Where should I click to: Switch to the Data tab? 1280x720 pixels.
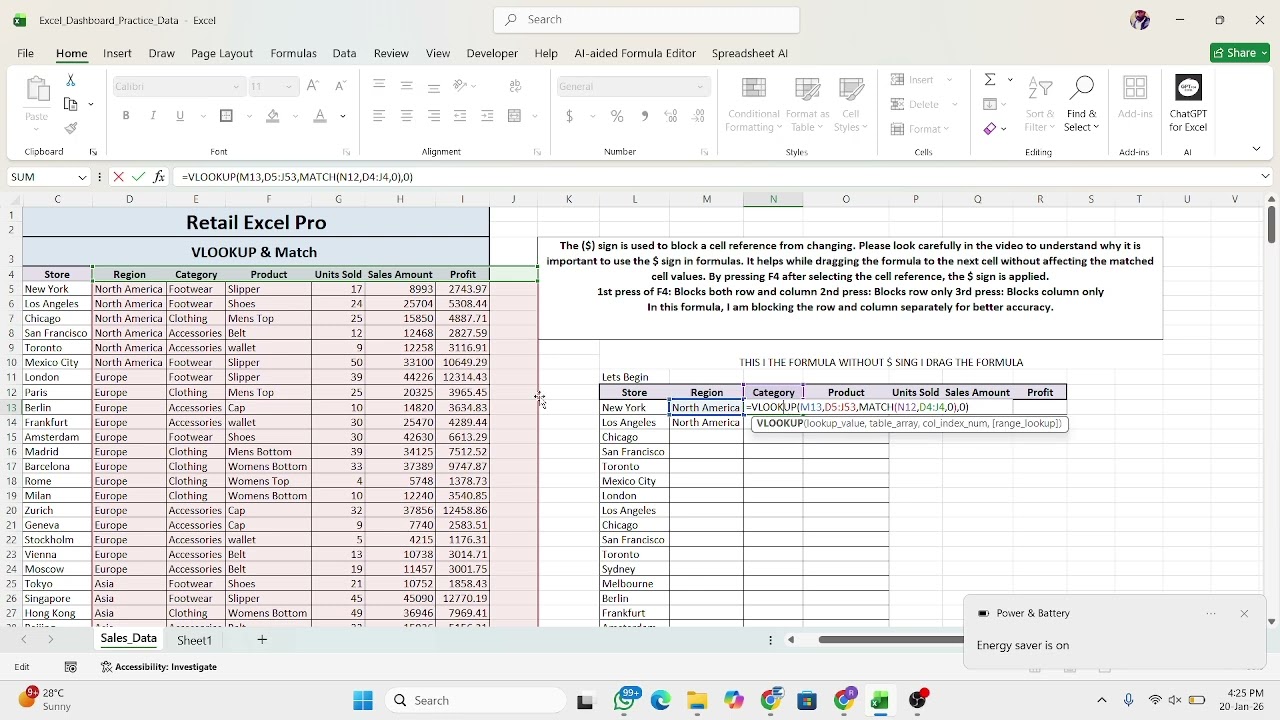point(344,53)
